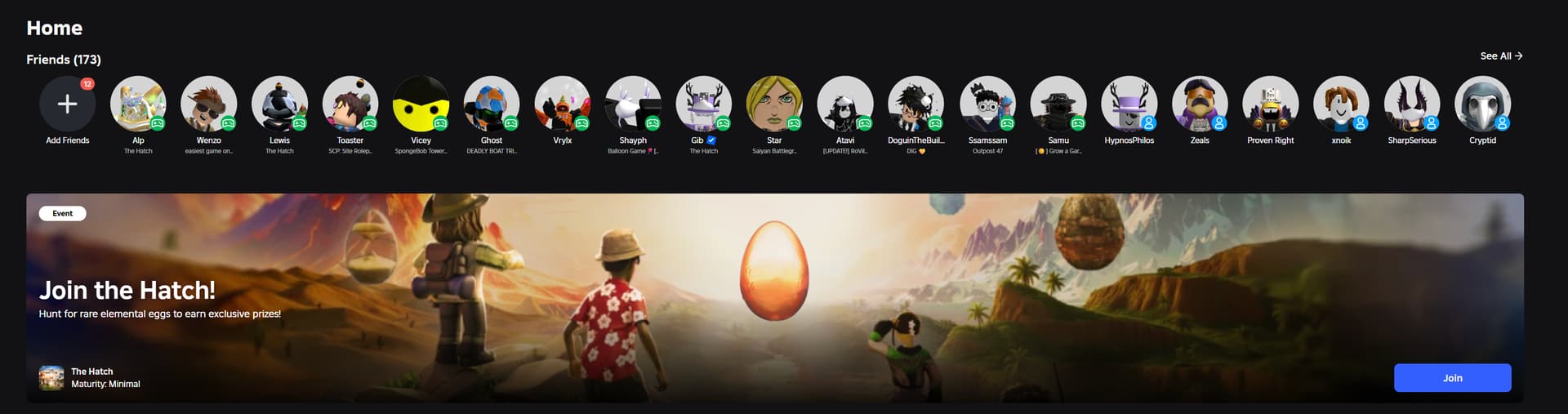The width and height of the screenshot is (1568, 414).
Task: Click the Event tag on banner
Action: pos(63,213)
